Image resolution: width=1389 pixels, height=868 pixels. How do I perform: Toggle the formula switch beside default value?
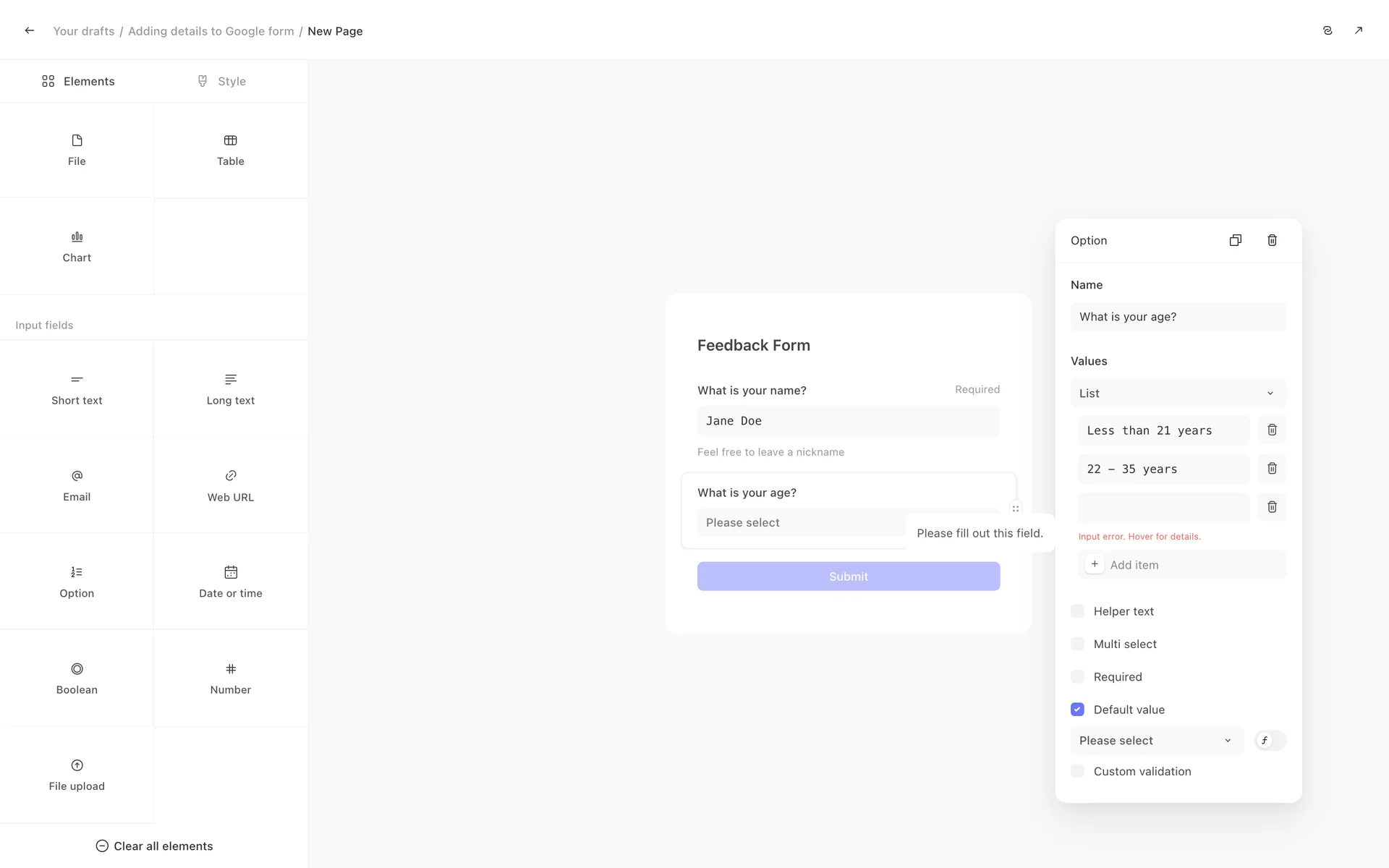point(1270,740)
